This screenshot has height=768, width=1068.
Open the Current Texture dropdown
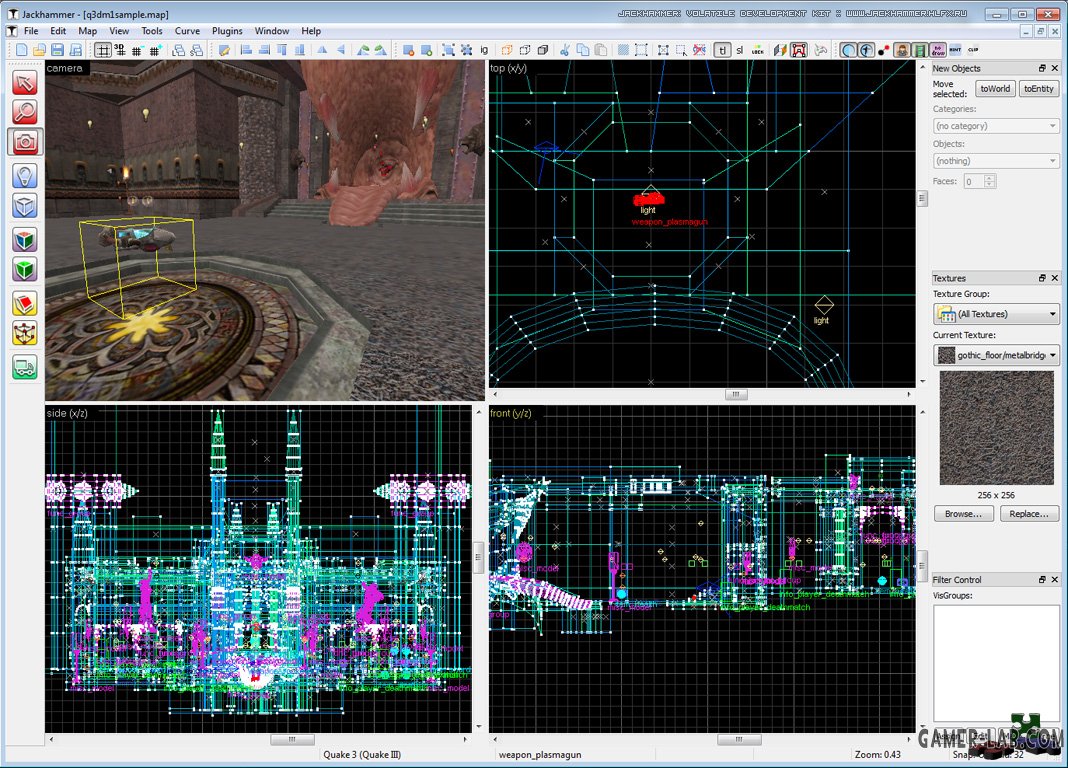pyautogui.click(x=995, y=355)
